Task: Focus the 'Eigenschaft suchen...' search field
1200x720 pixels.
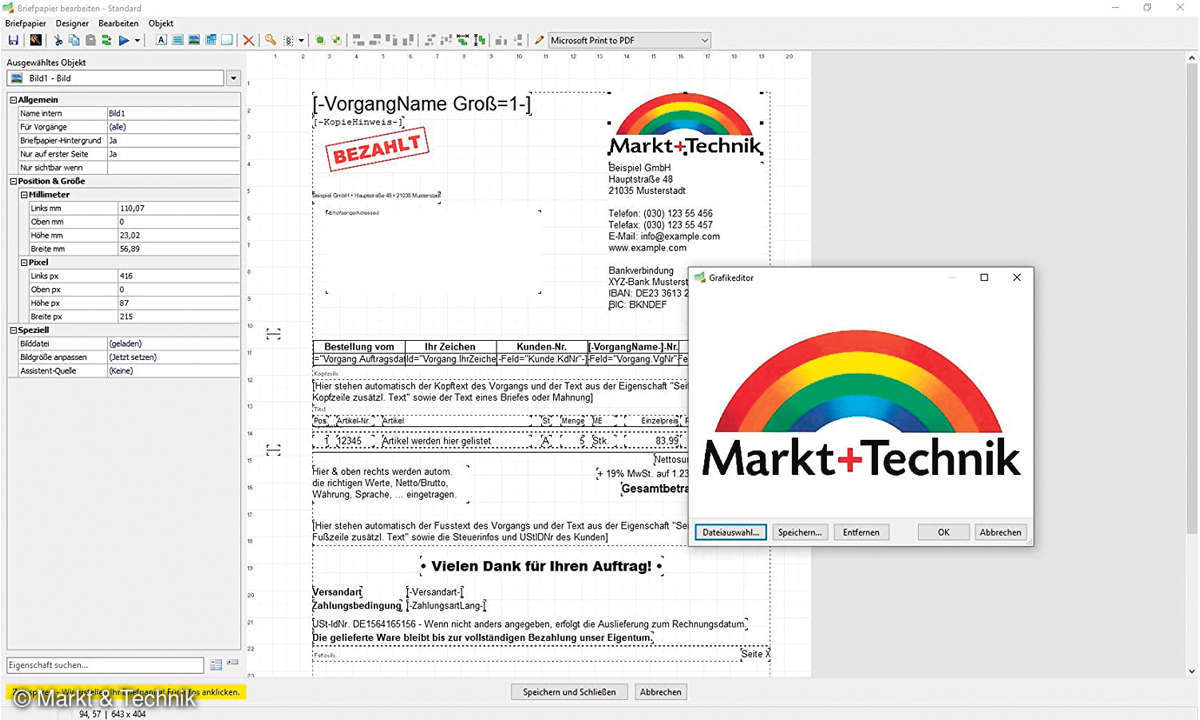Action: tap(105, 664)
